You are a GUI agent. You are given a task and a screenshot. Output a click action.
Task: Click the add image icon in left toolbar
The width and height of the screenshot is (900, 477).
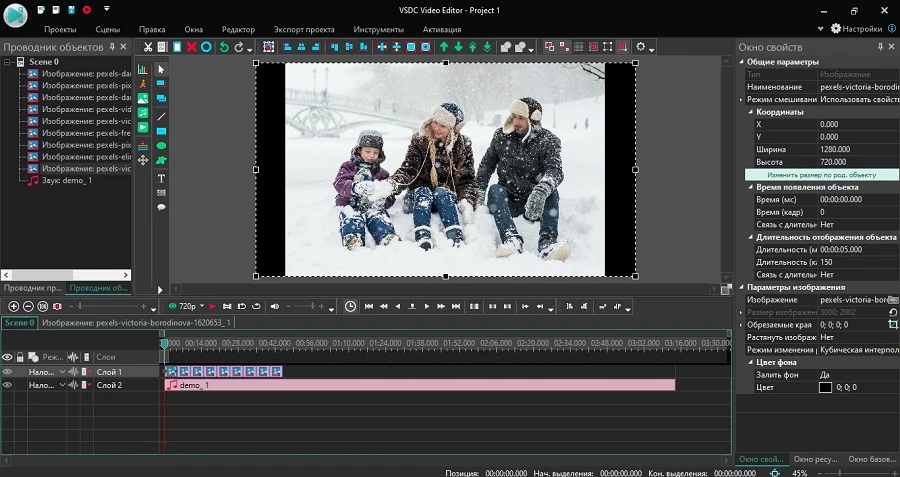point(142,98)
